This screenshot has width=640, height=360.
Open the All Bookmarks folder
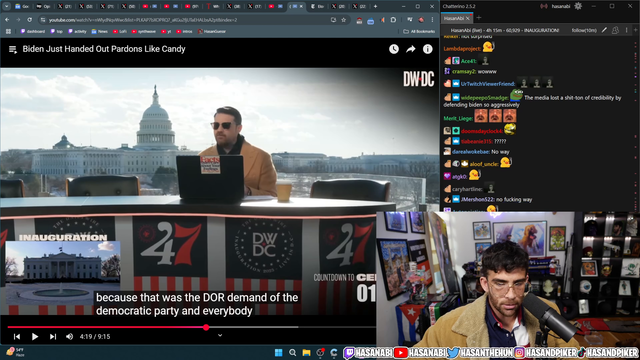click(419, 31)
